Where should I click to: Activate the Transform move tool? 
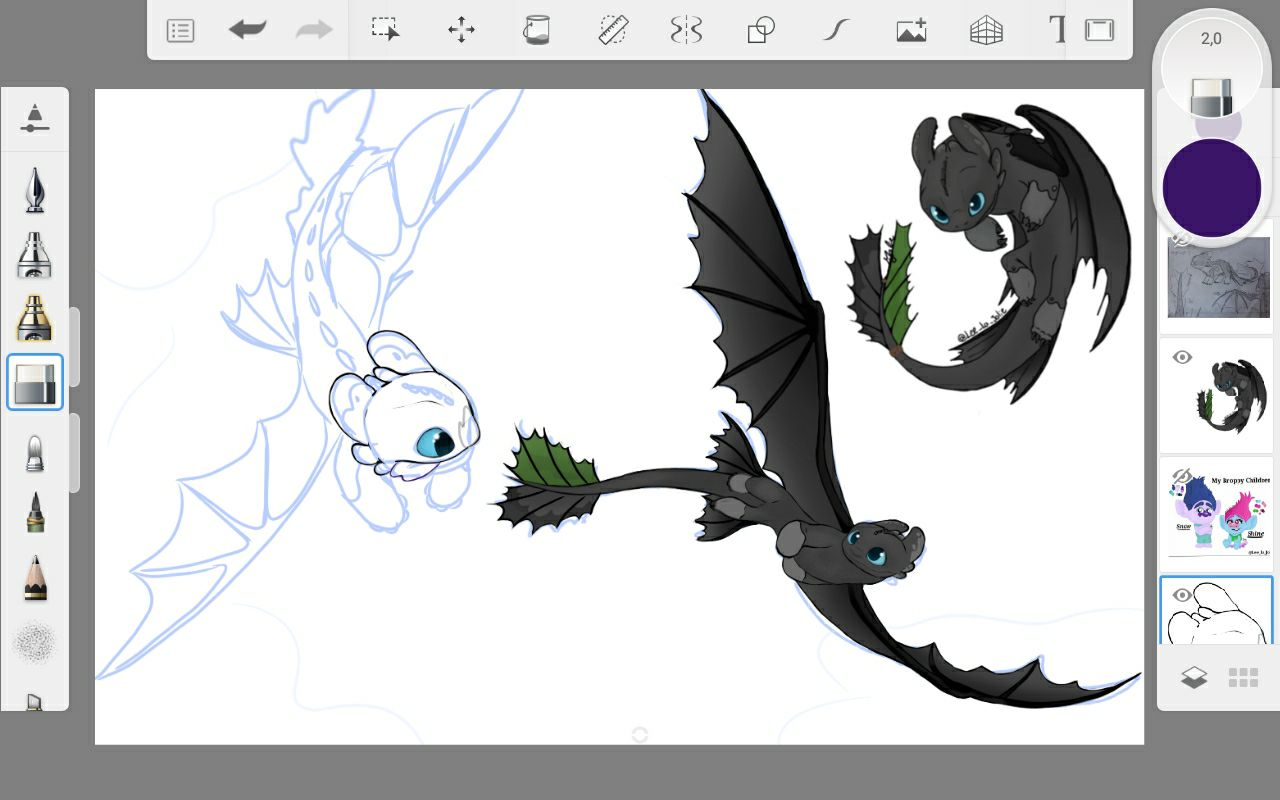pos(461,30)
